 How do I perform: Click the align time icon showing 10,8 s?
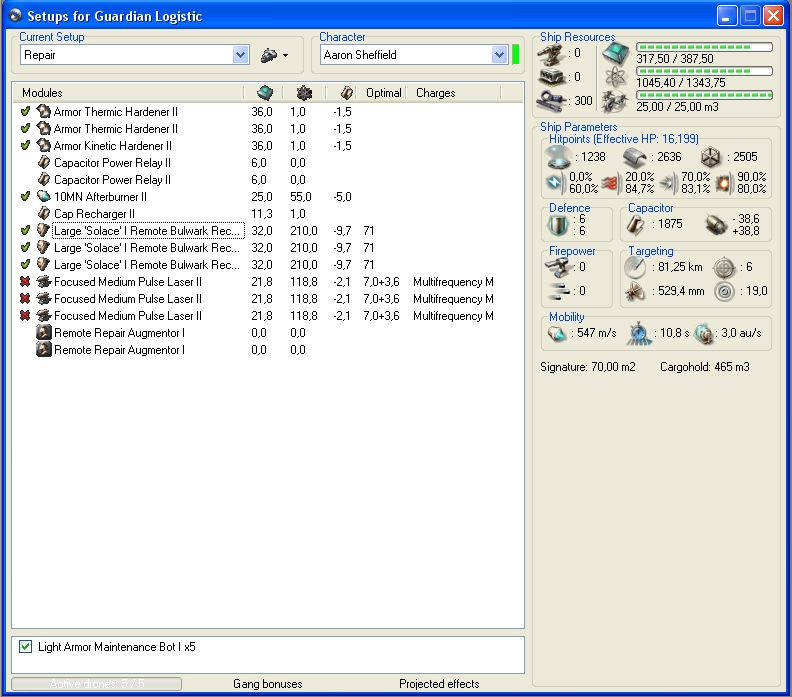coord(639,334)
